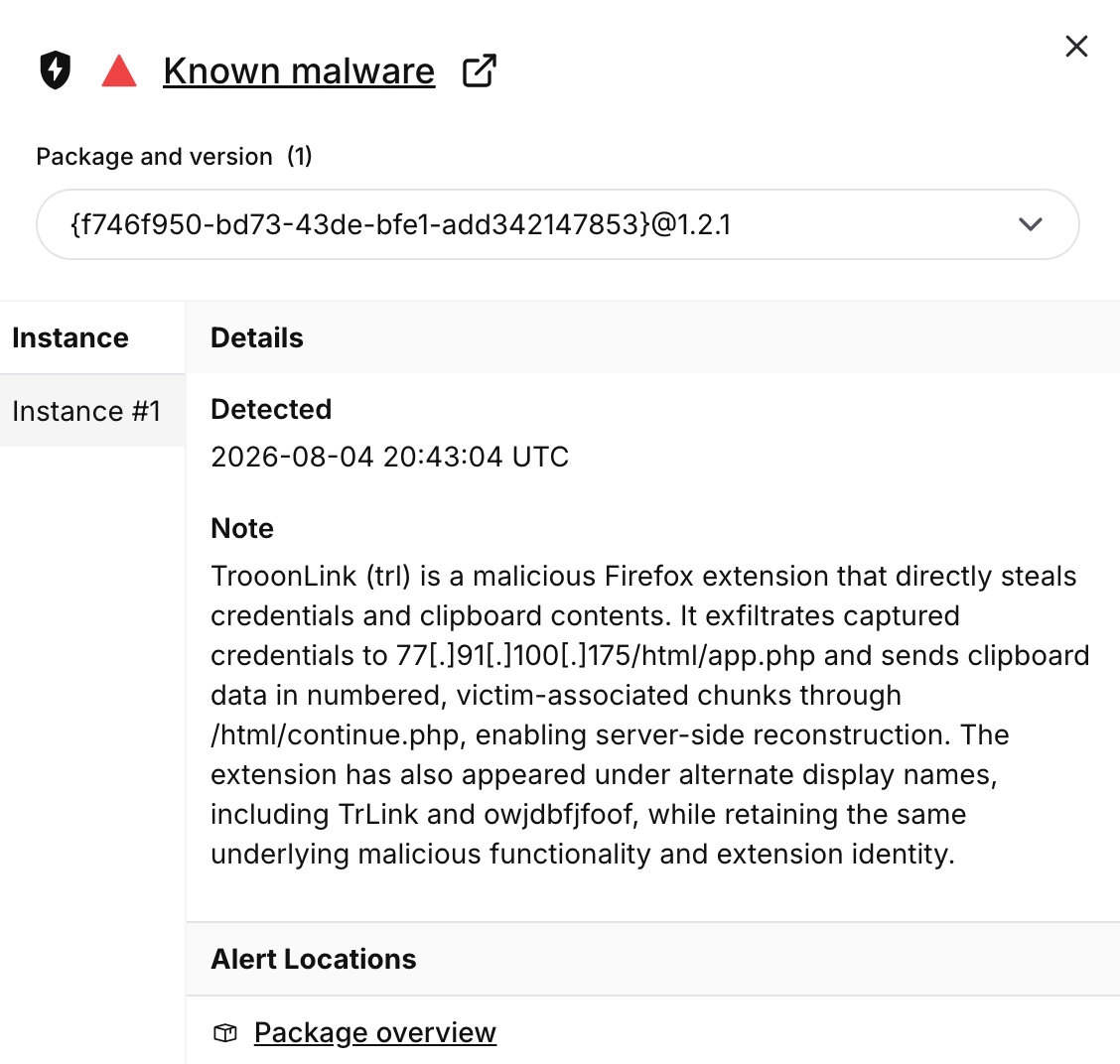
Task: Select the Instance #1 row
Action: [x=92, y=411]
